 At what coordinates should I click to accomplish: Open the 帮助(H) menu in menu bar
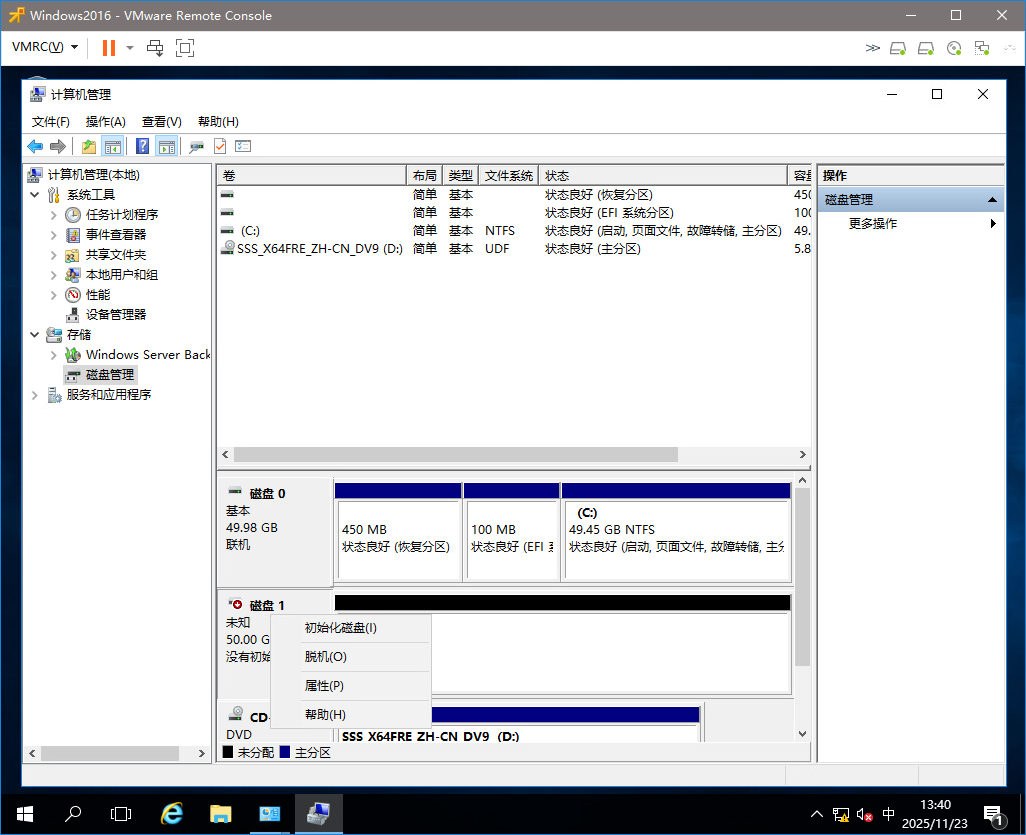[219, 122]
